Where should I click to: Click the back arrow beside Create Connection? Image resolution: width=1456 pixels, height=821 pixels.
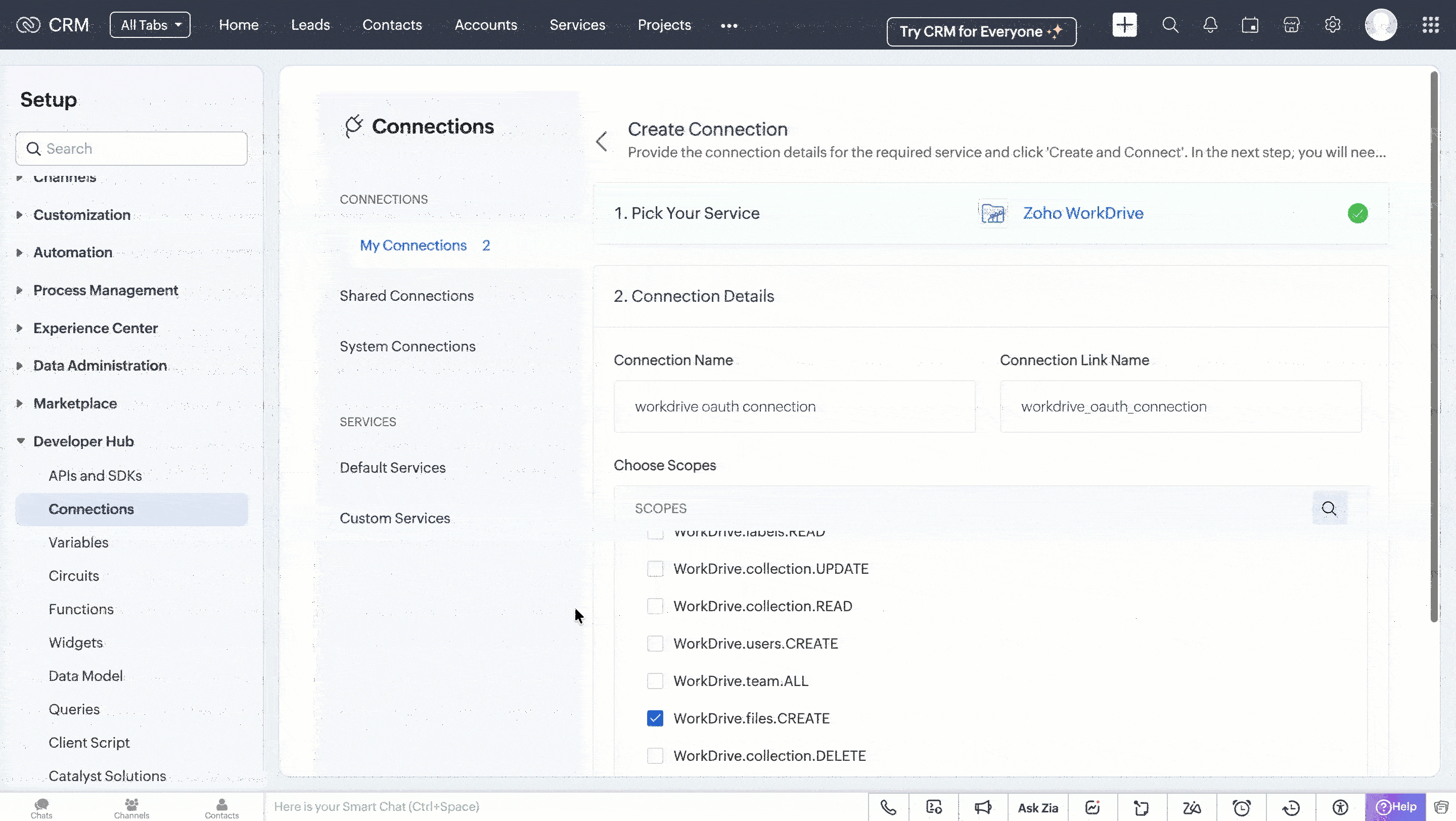[602, 141]
